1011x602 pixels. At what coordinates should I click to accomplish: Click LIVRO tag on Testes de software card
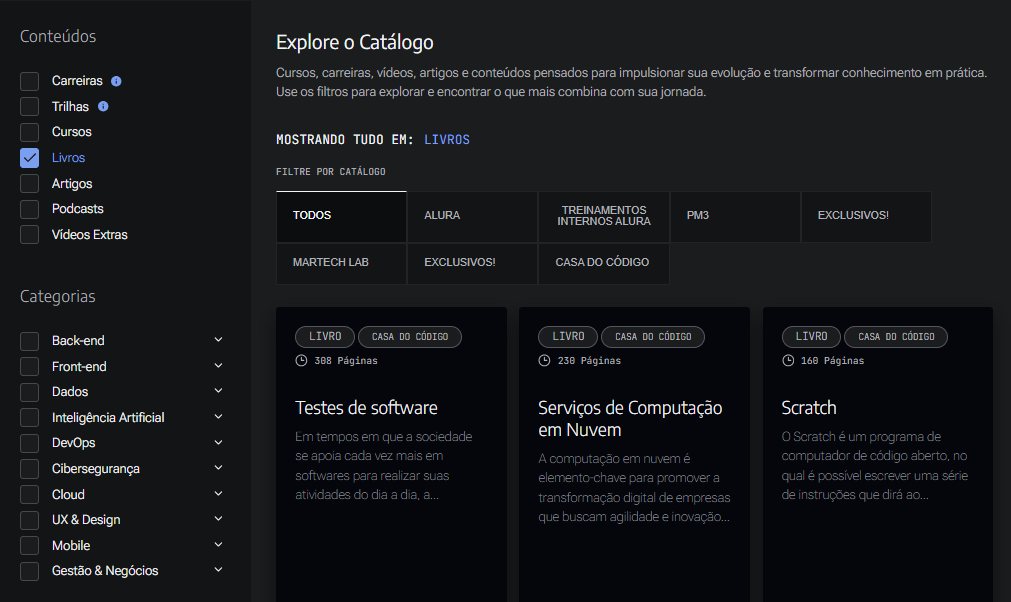pyautogui.click(x=325, y=336)
